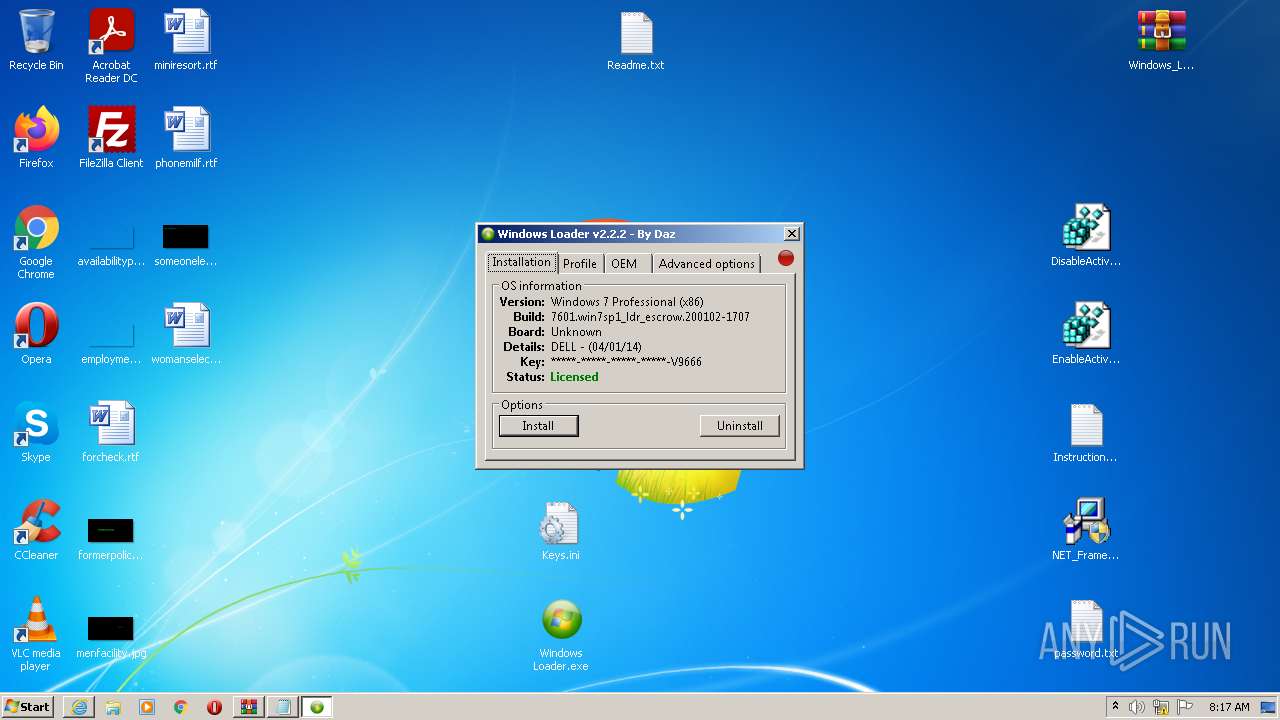1280x720 pixels.
Task: Click the Install button
Action: [x=538, y=426]
